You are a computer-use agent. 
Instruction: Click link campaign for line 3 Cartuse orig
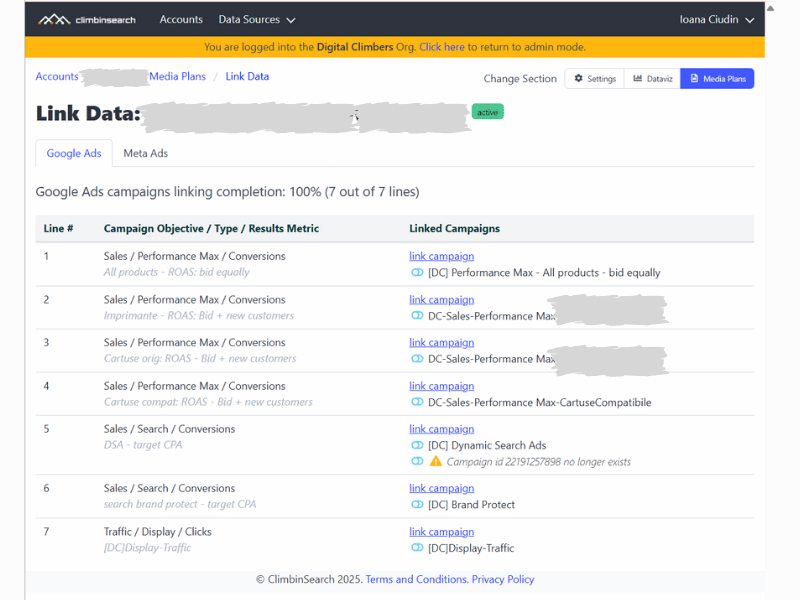[441, 342]
